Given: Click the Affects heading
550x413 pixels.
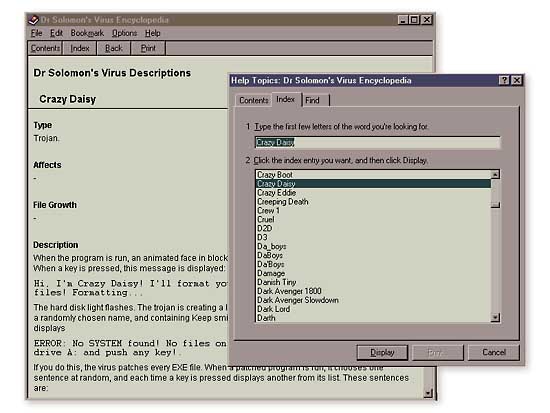Looking at the screenshot, I should (x=47, y=165).
